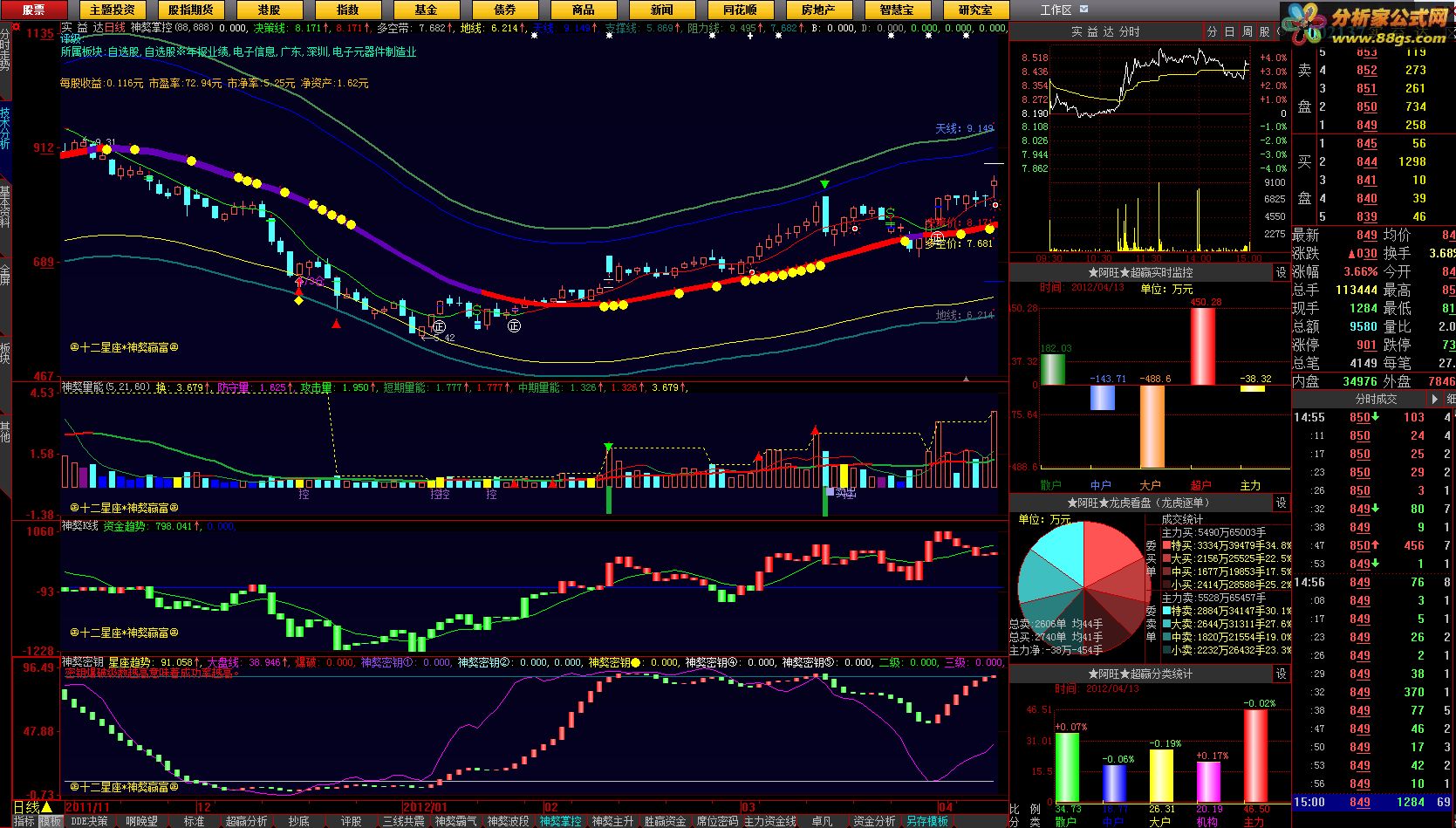Open the 商品 tab

(x=583, y=10)
